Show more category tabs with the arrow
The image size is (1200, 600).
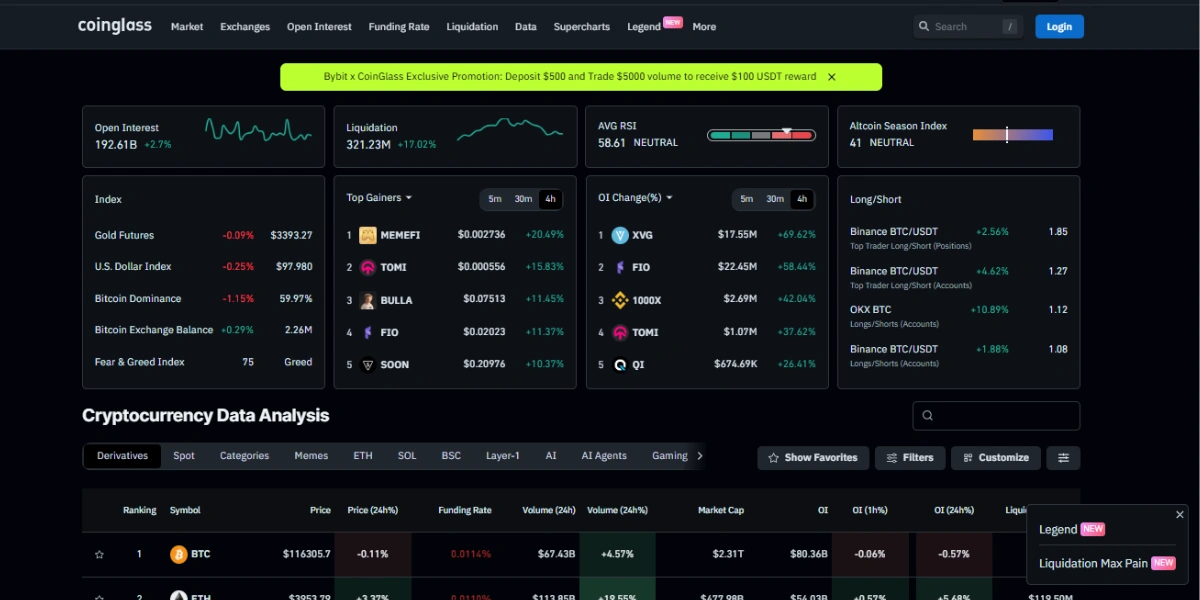[x=700, y=456]
